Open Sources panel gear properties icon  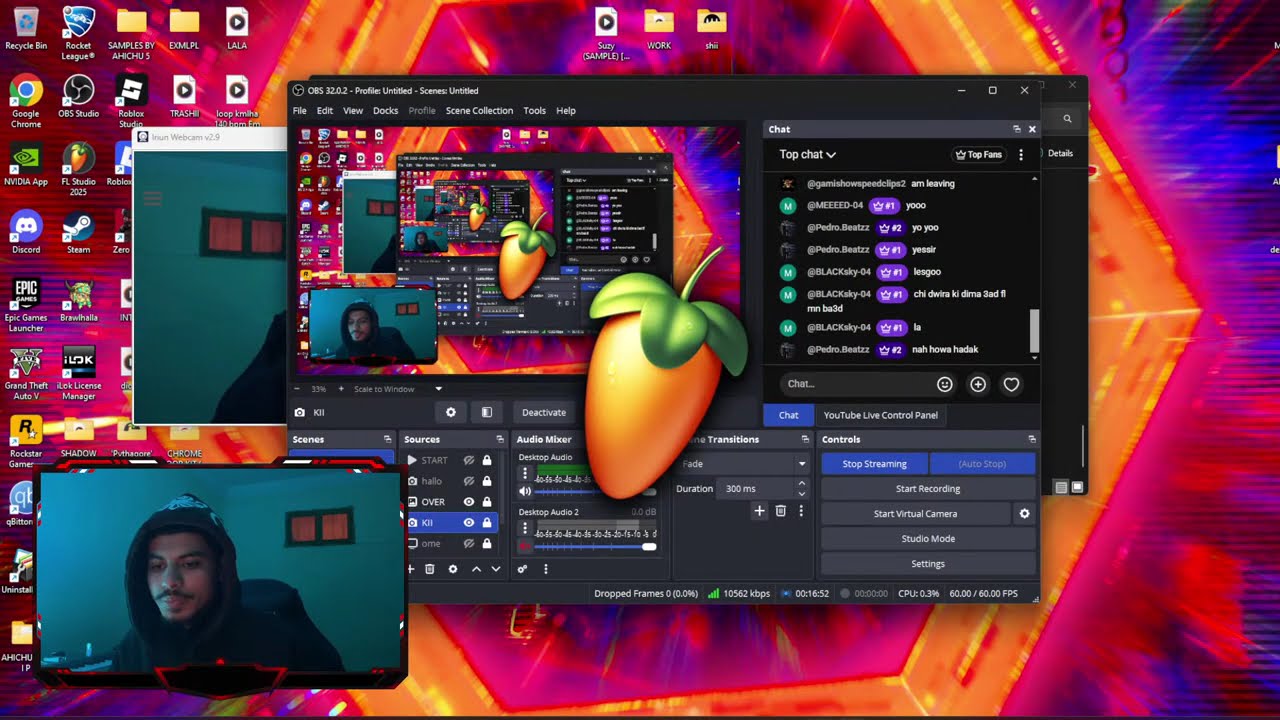click(453, 569)
